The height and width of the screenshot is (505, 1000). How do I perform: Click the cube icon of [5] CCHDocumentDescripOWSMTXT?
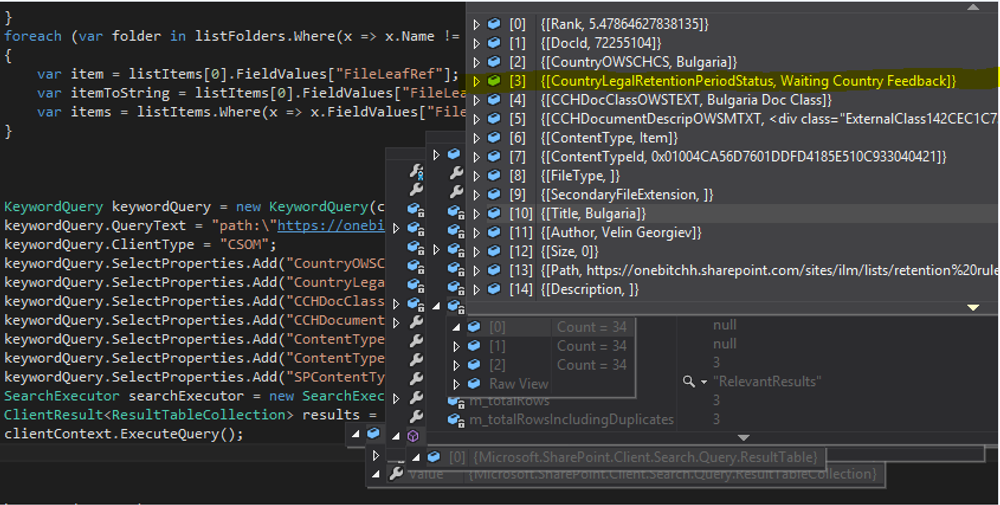494,119
